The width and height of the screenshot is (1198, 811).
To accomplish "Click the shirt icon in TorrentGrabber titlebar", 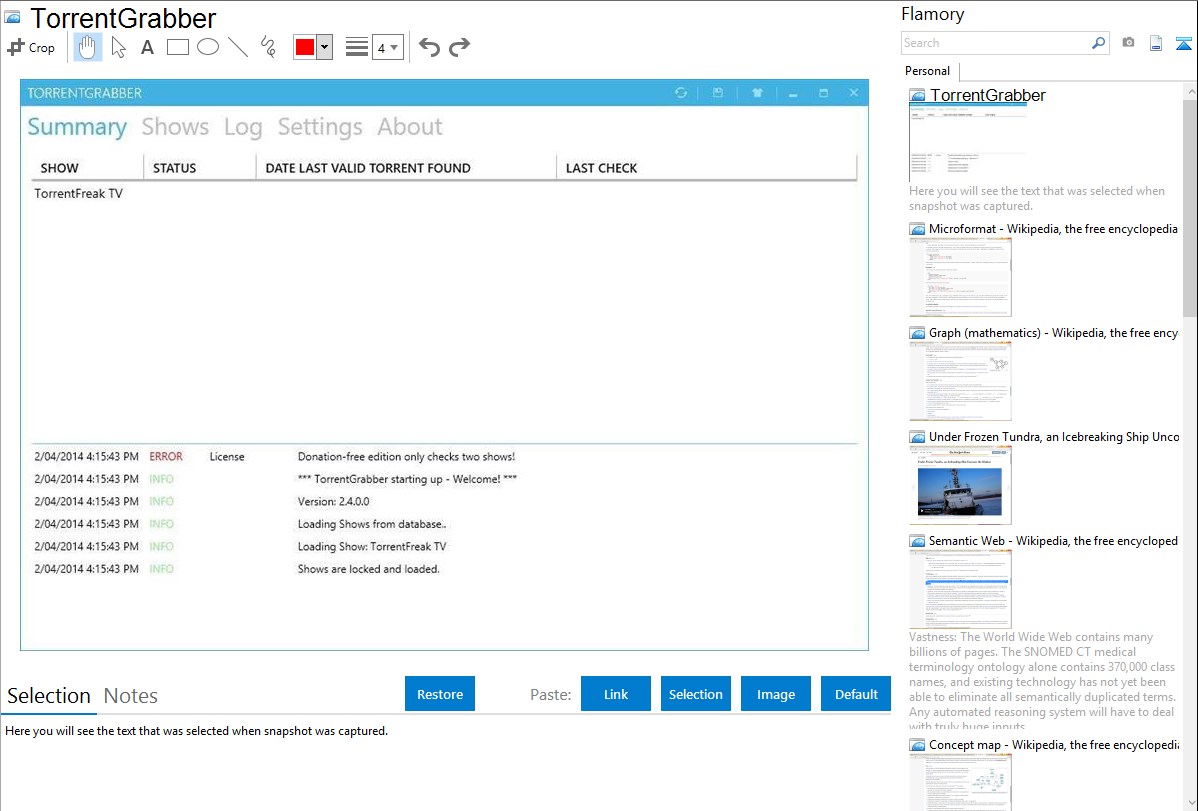I will coord(757,92).
